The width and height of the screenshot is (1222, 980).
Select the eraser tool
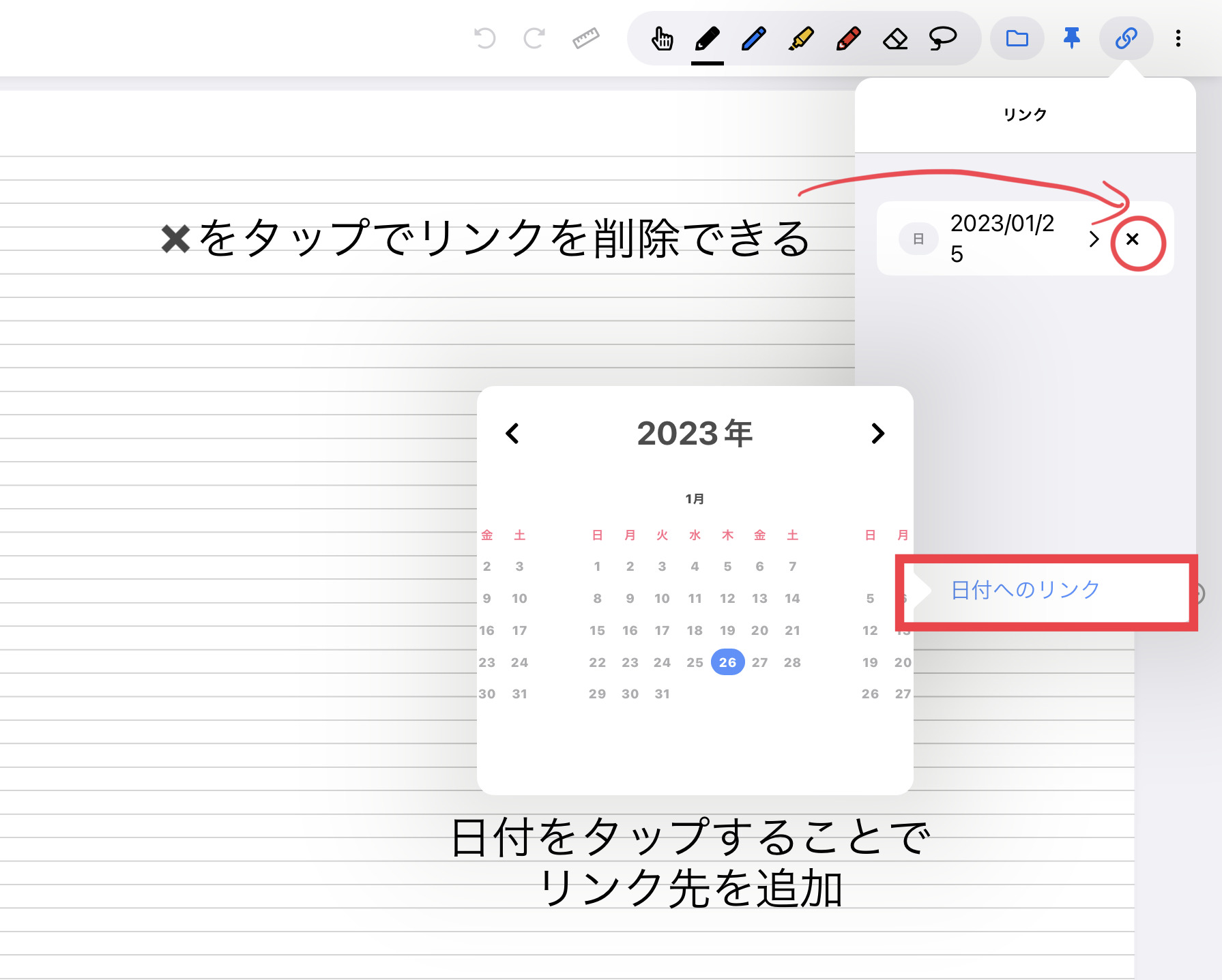896,39
